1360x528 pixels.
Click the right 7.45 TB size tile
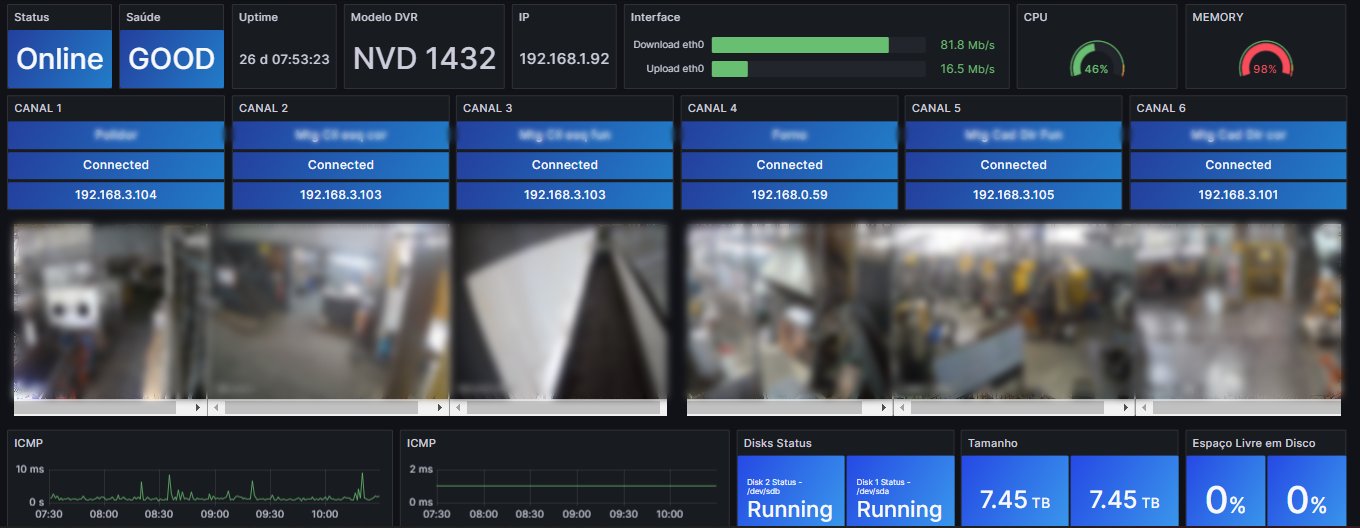click(x=1124, y=491)
